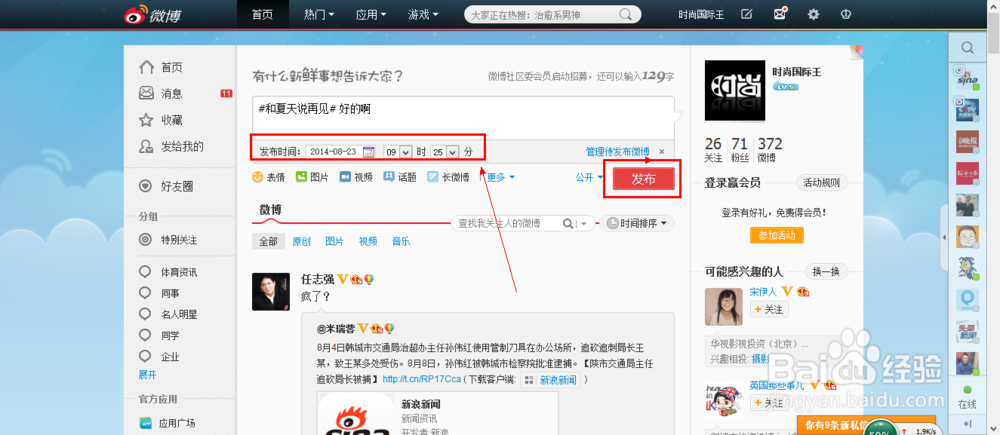Open 任志强's avatar
This screenshot has height=435, width=1000.
[x=271, y=291]
